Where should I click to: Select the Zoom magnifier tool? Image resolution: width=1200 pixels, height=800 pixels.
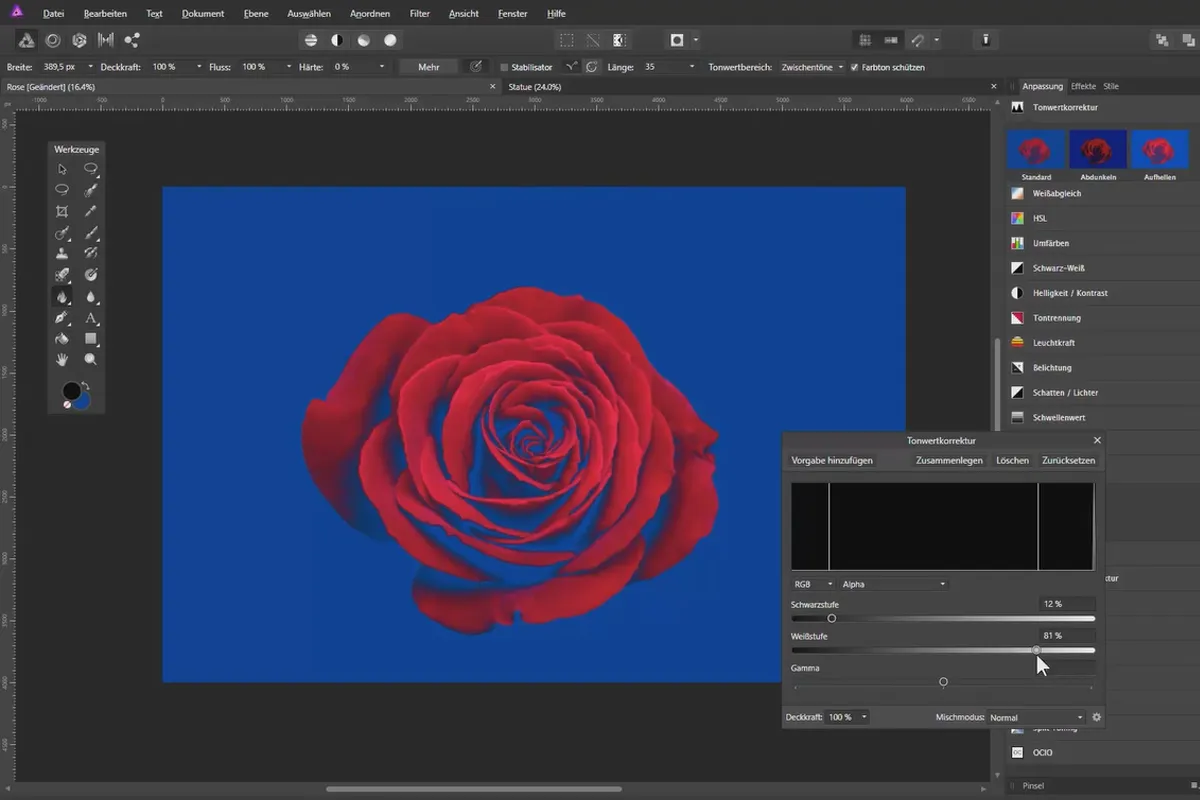point(91,359)
